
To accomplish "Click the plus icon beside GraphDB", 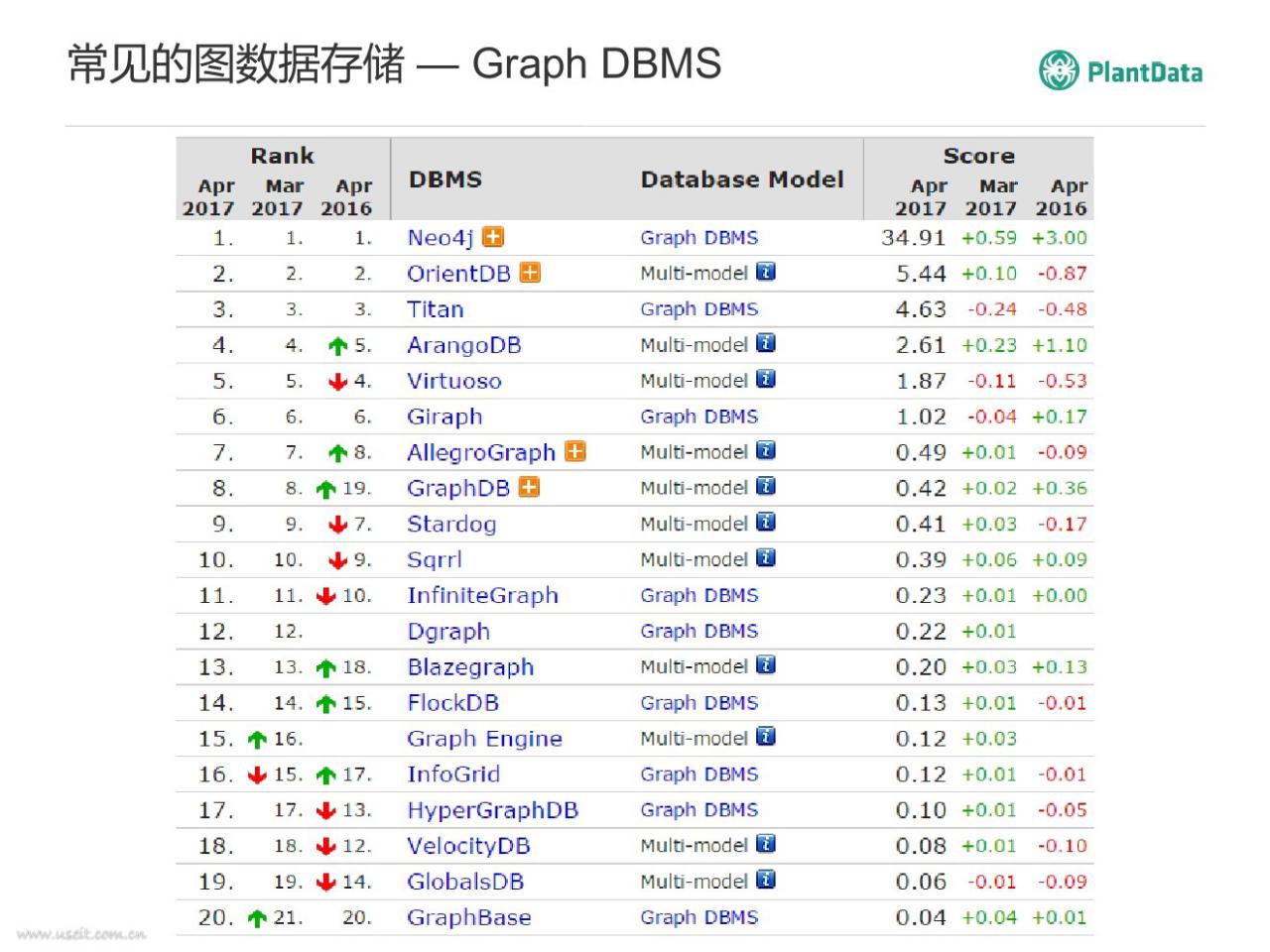I will pos(530,487).
